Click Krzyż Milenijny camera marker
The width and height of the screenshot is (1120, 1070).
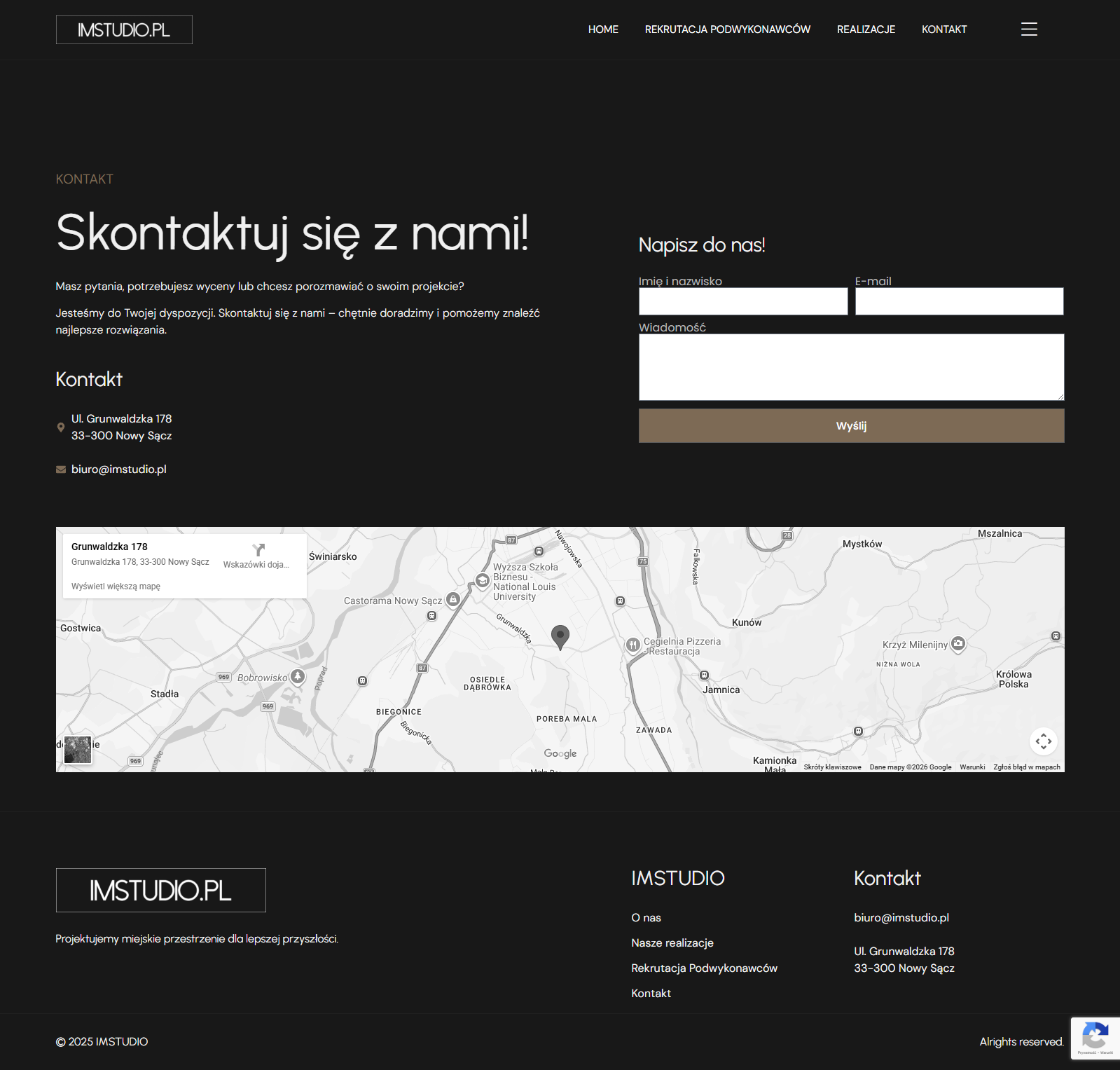(x=958, y=643)
